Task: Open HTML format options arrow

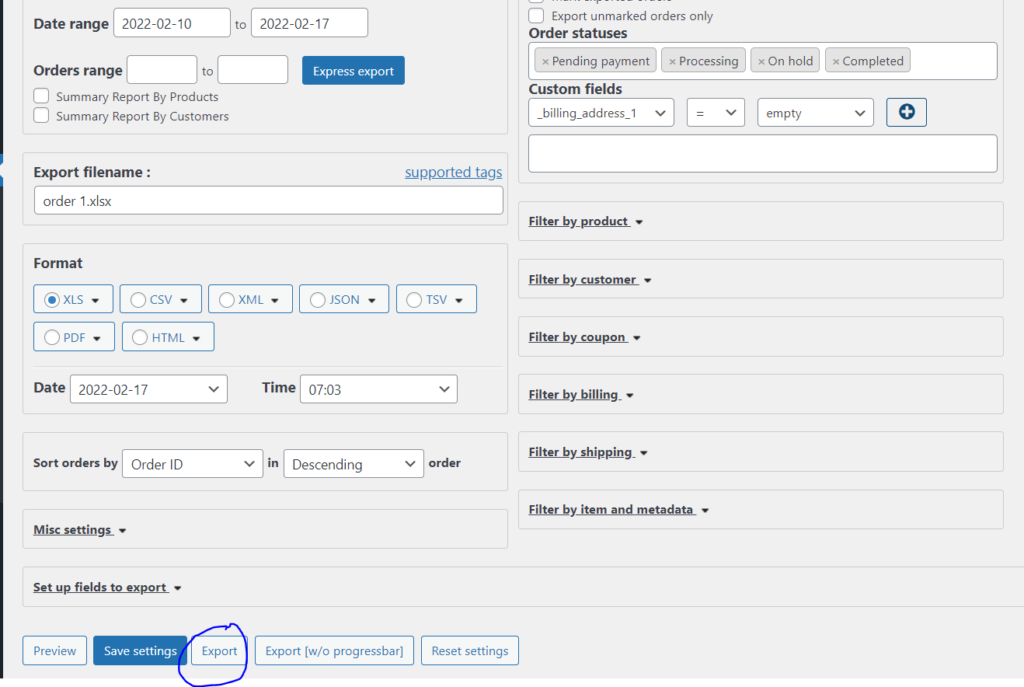Action: [196, 338]
